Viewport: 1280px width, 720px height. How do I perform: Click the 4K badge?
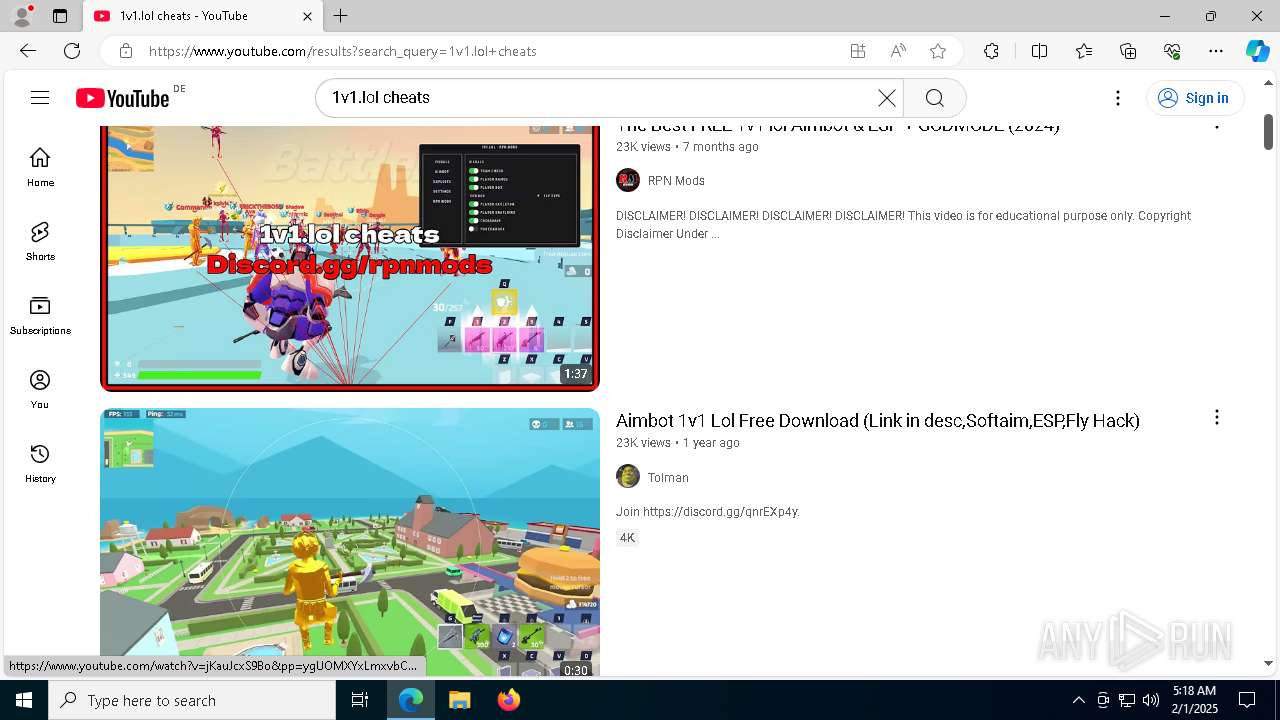pos(627,538)
